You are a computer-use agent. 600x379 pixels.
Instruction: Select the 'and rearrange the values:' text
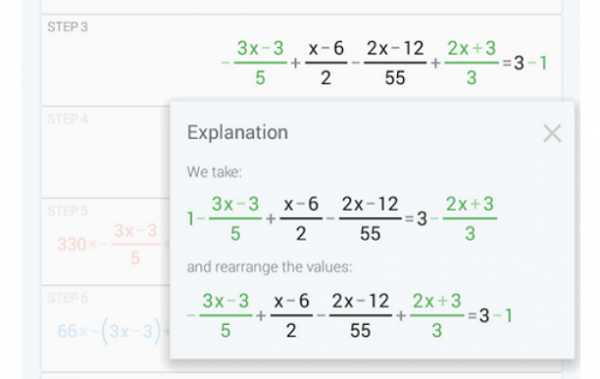click(x=269, y=267)
